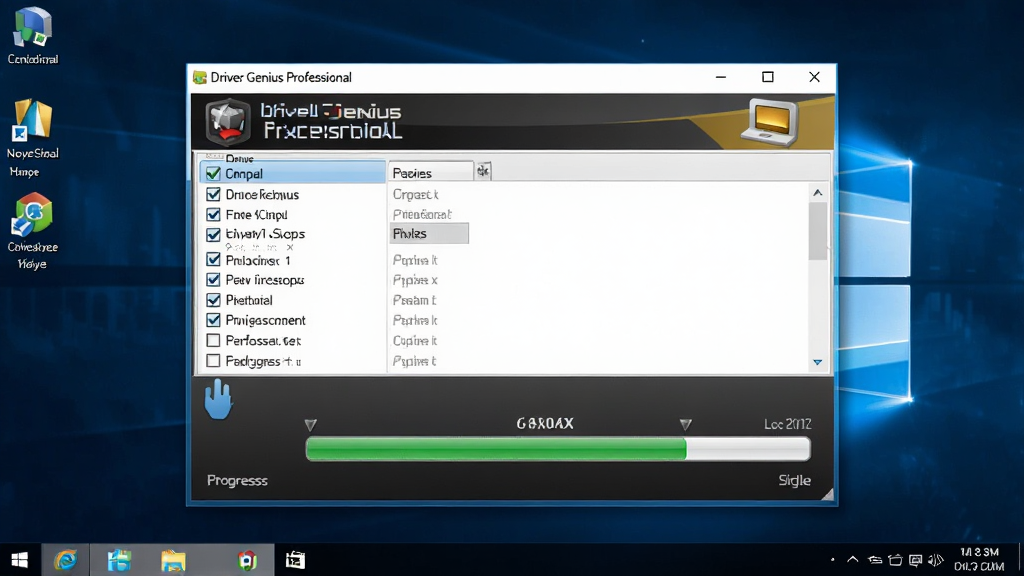This screenshot has height=576, width=1024.
Task: Click the vertical scrollbar thumb
Action: pyautogui.click(x=818, y=231)
